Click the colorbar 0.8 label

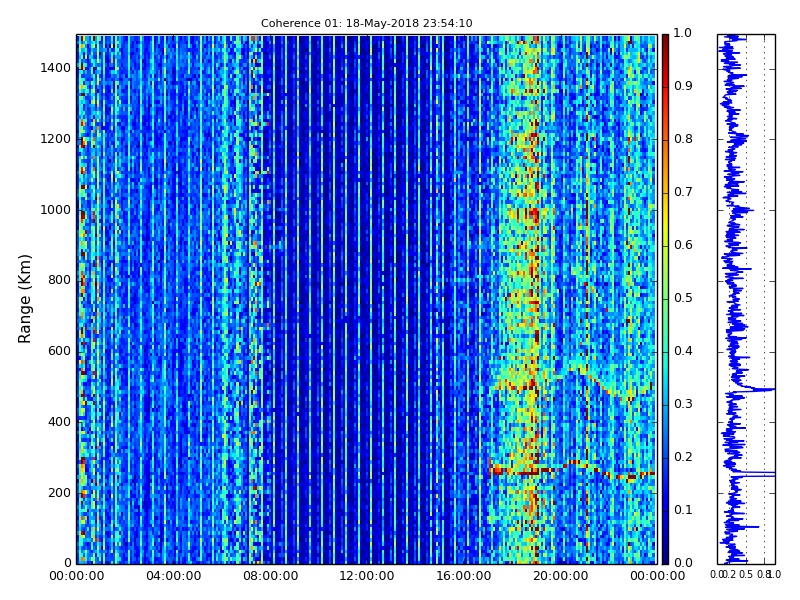[x=683, y=139]
